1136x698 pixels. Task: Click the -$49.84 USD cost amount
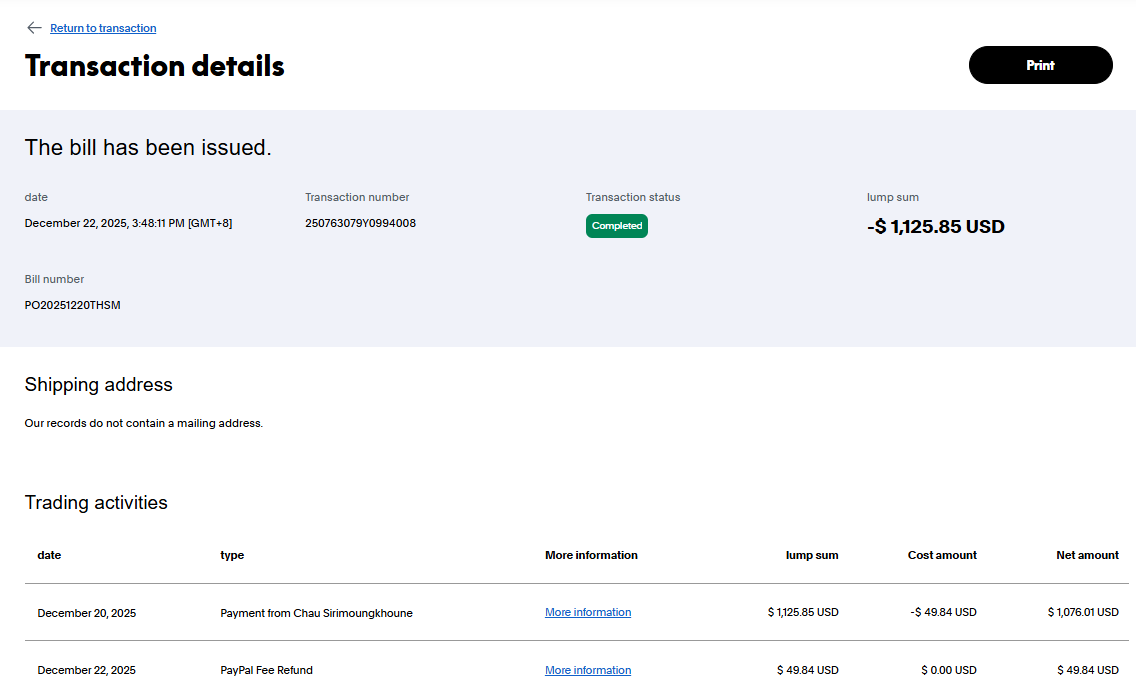click(943, 612)
